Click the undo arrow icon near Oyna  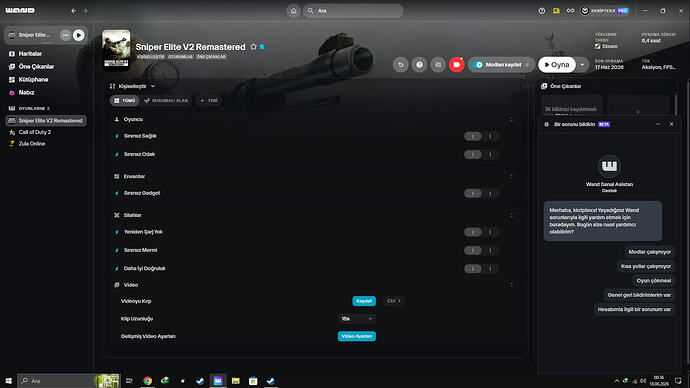(400, 65)
